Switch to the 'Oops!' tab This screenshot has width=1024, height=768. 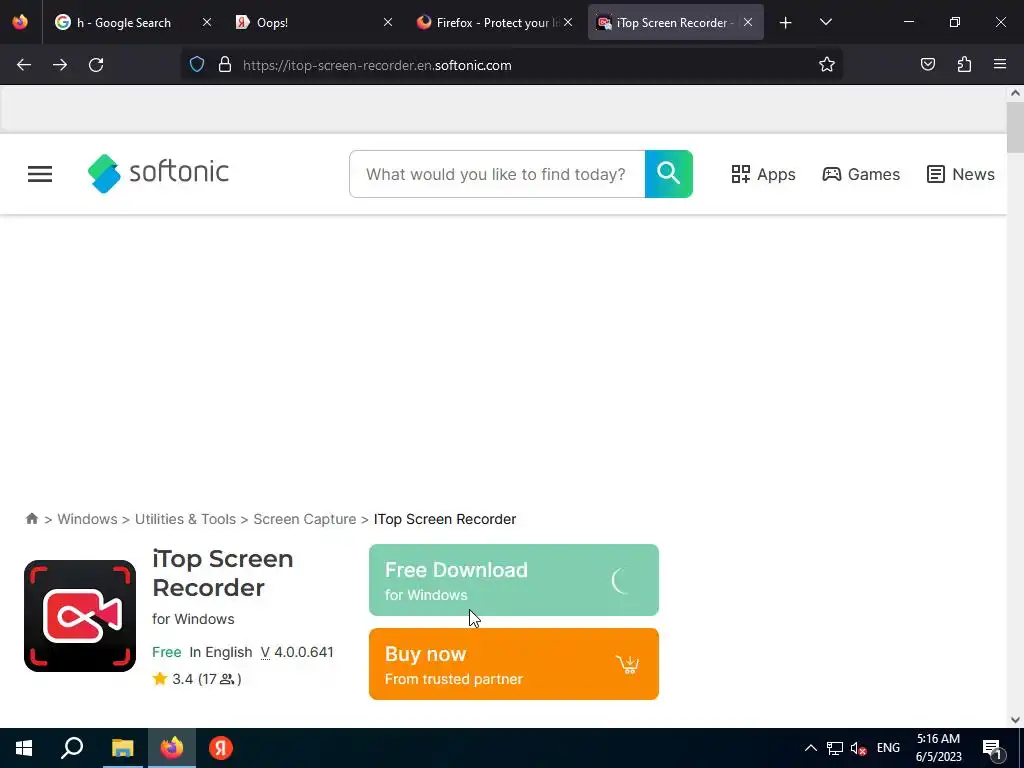313,22
